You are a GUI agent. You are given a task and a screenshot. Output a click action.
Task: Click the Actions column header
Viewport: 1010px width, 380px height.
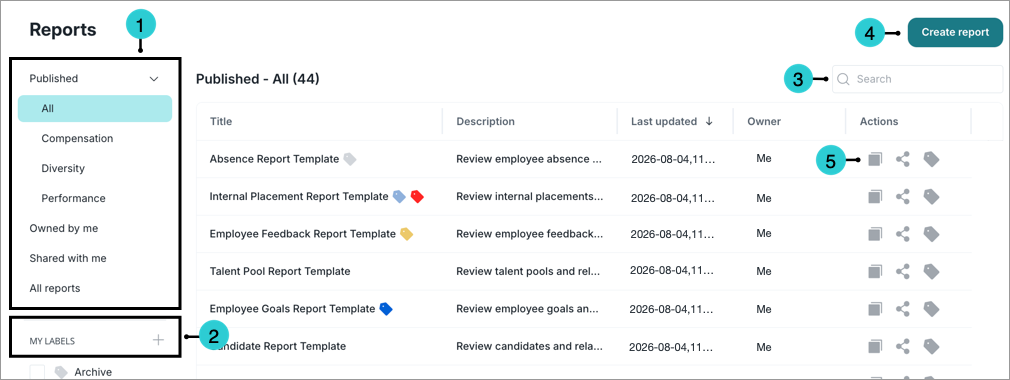point(879,121)
